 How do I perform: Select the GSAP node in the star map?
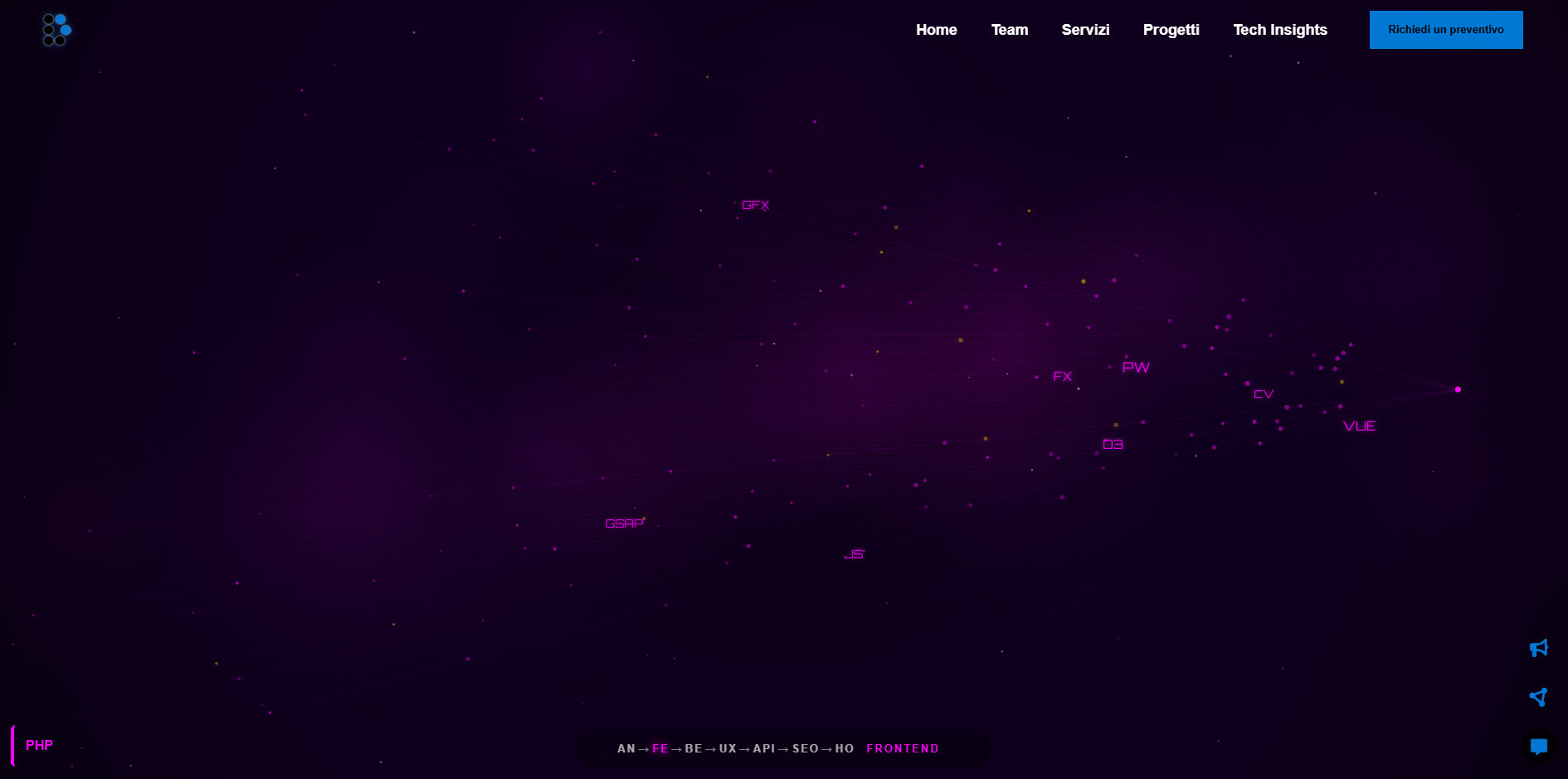click(624, 523)
